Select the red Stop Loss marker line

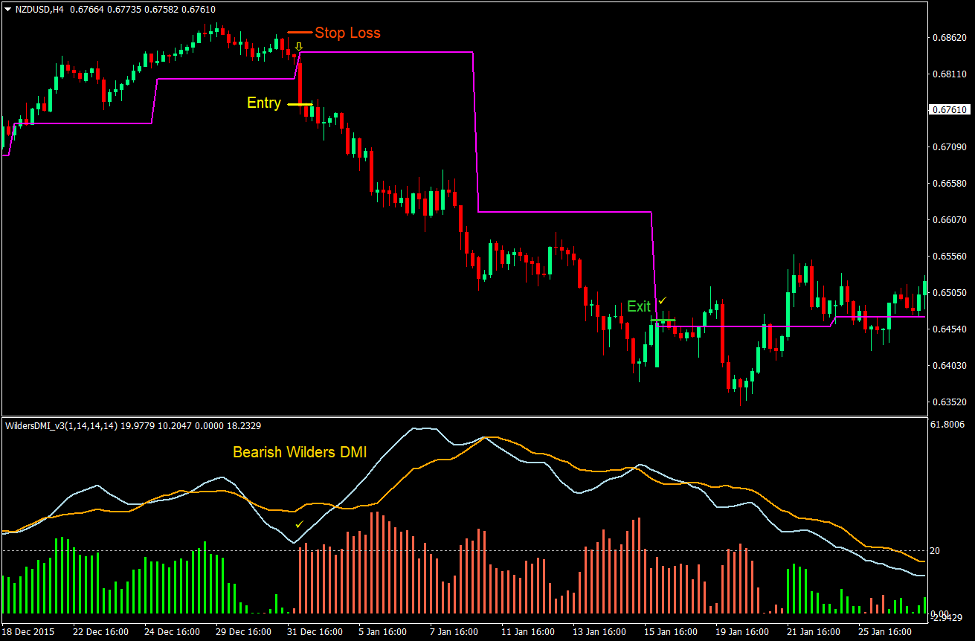click(x=300, y=32)
